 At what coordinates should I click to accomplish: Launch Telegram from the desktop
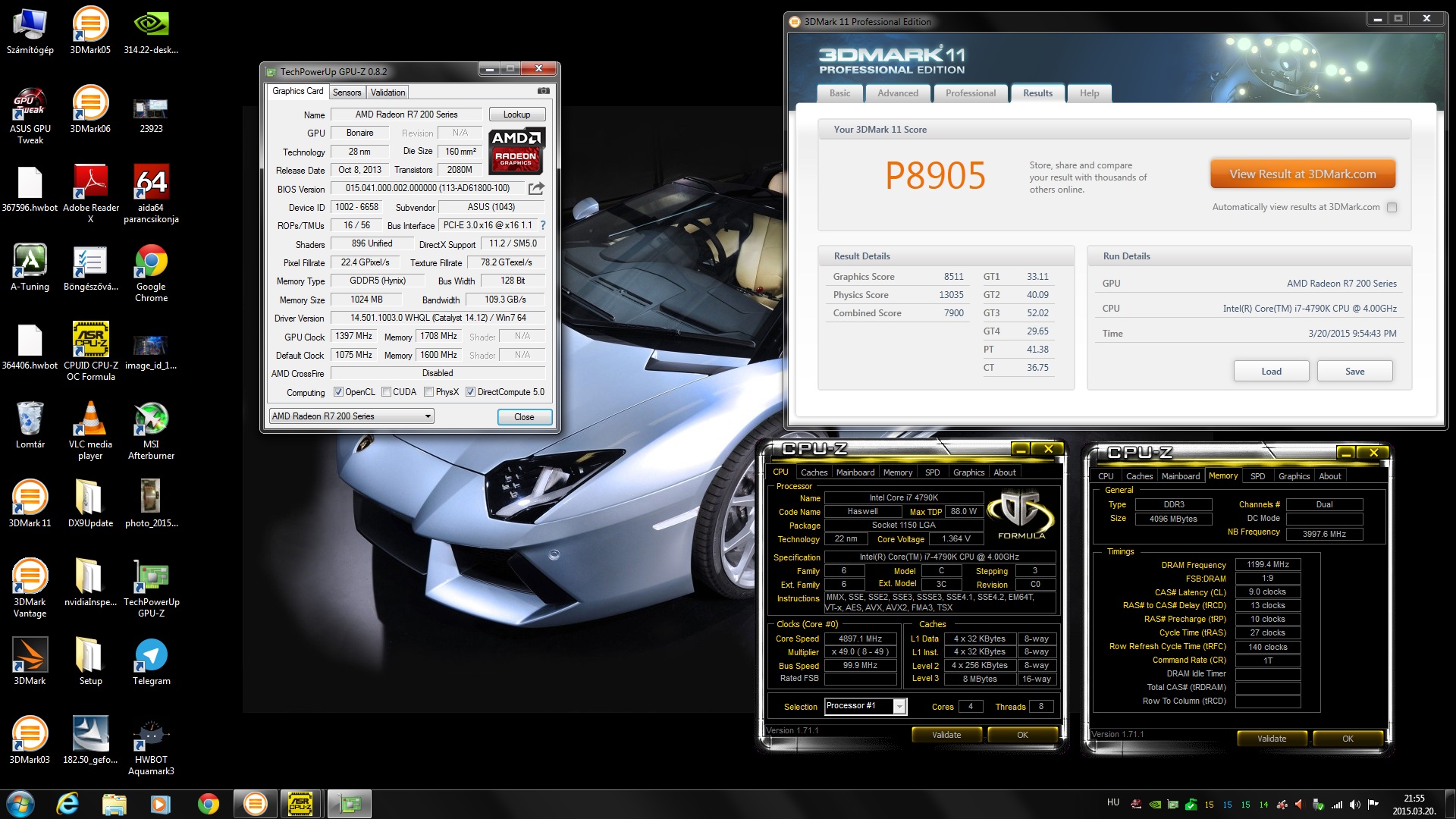pos(151,661)
